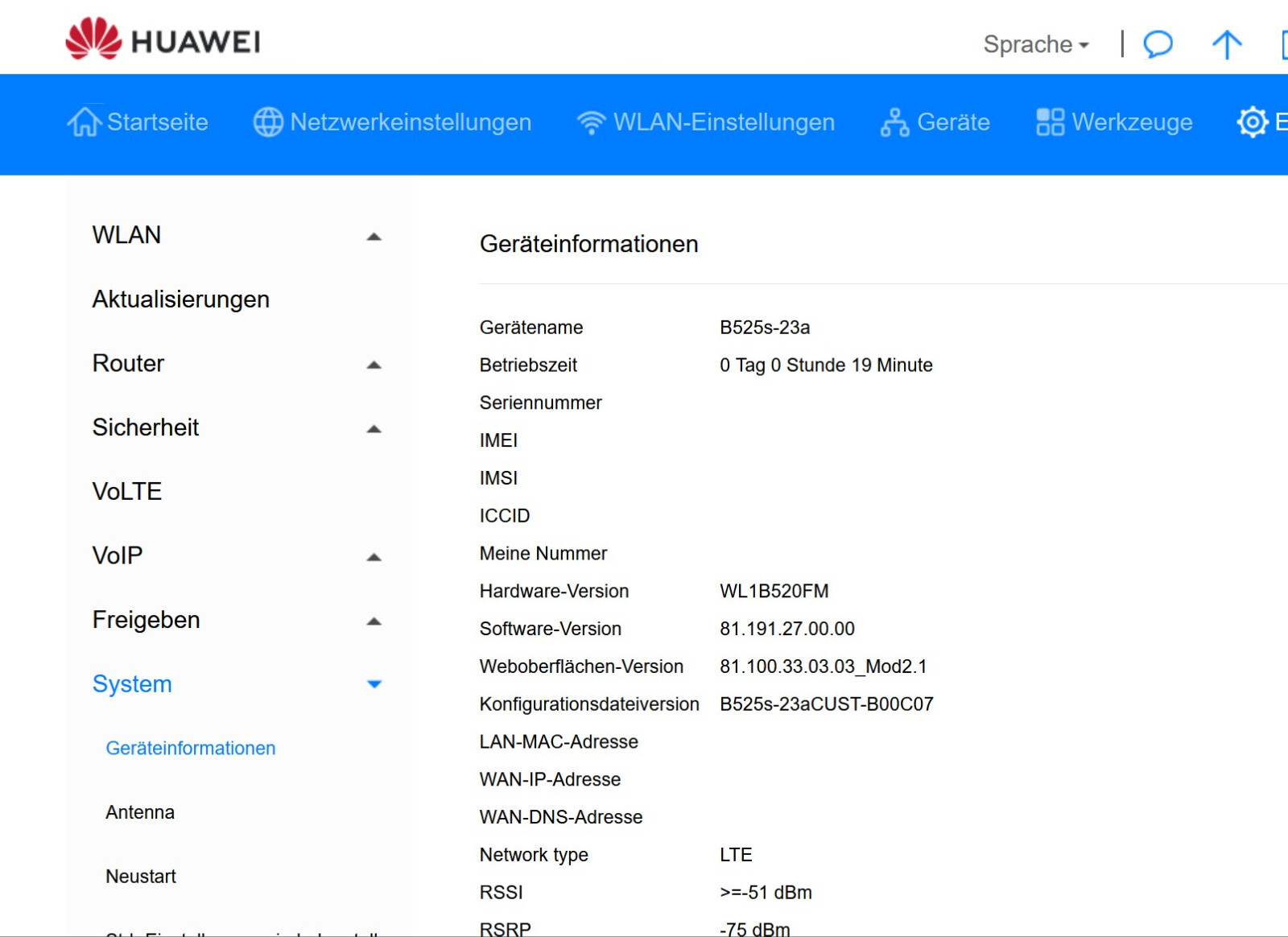Viewport: 1288px width, 937px height.
Task: Select Router in the sidebar
Action: 128,363
